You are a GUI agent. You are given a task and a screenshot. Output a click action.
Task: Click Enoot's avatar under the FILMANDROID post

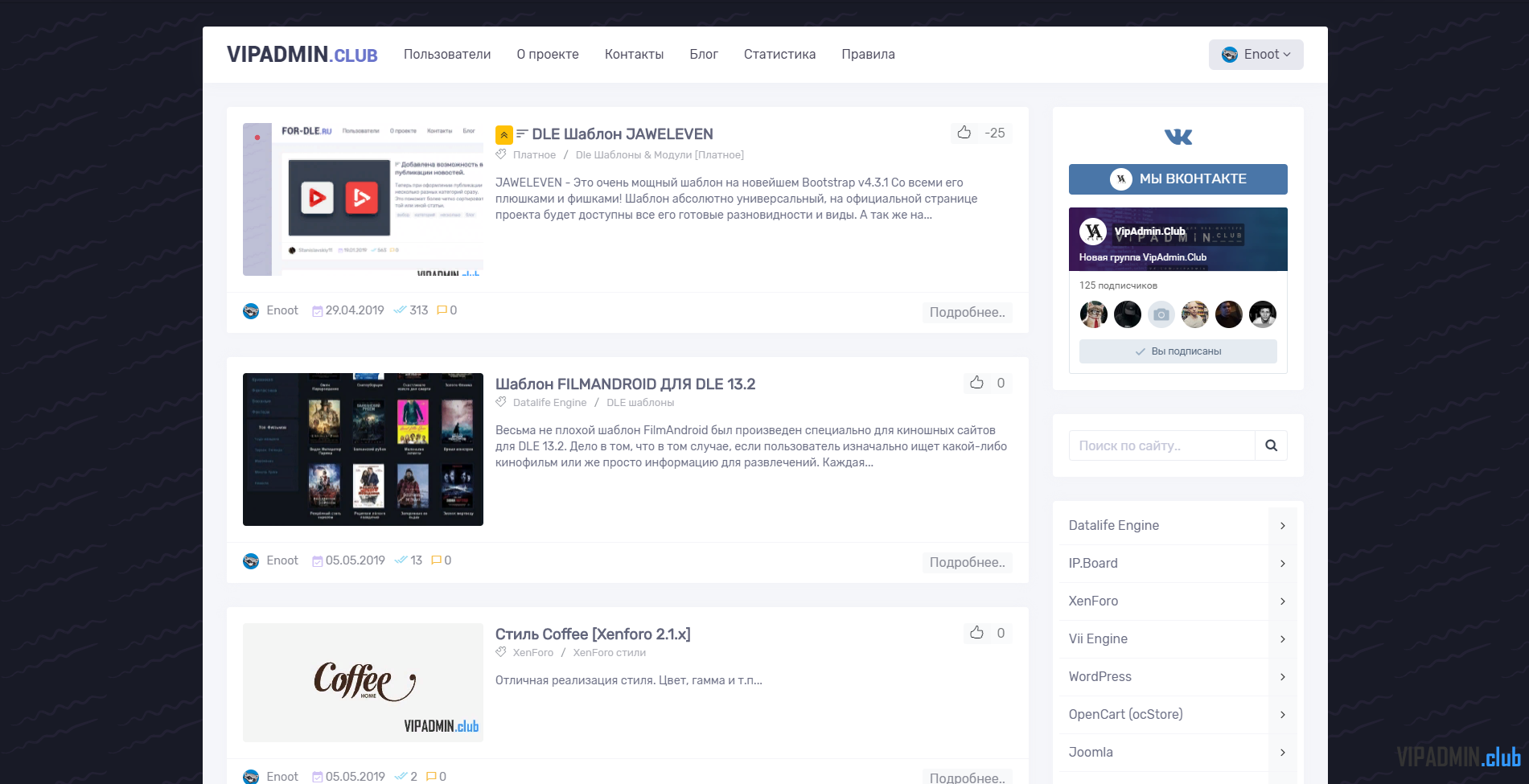251,561
